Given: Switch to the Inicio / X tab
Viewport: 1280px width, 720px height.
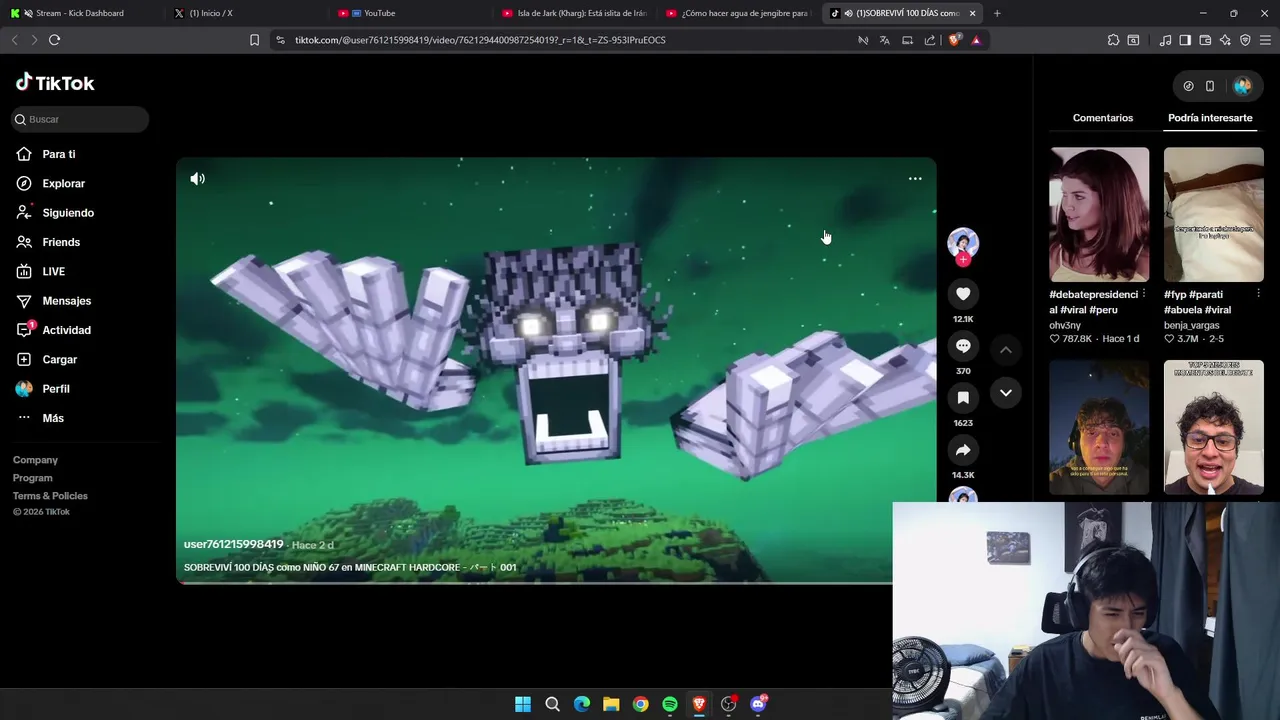Looking at the screenshot, I should click(245, 13).
